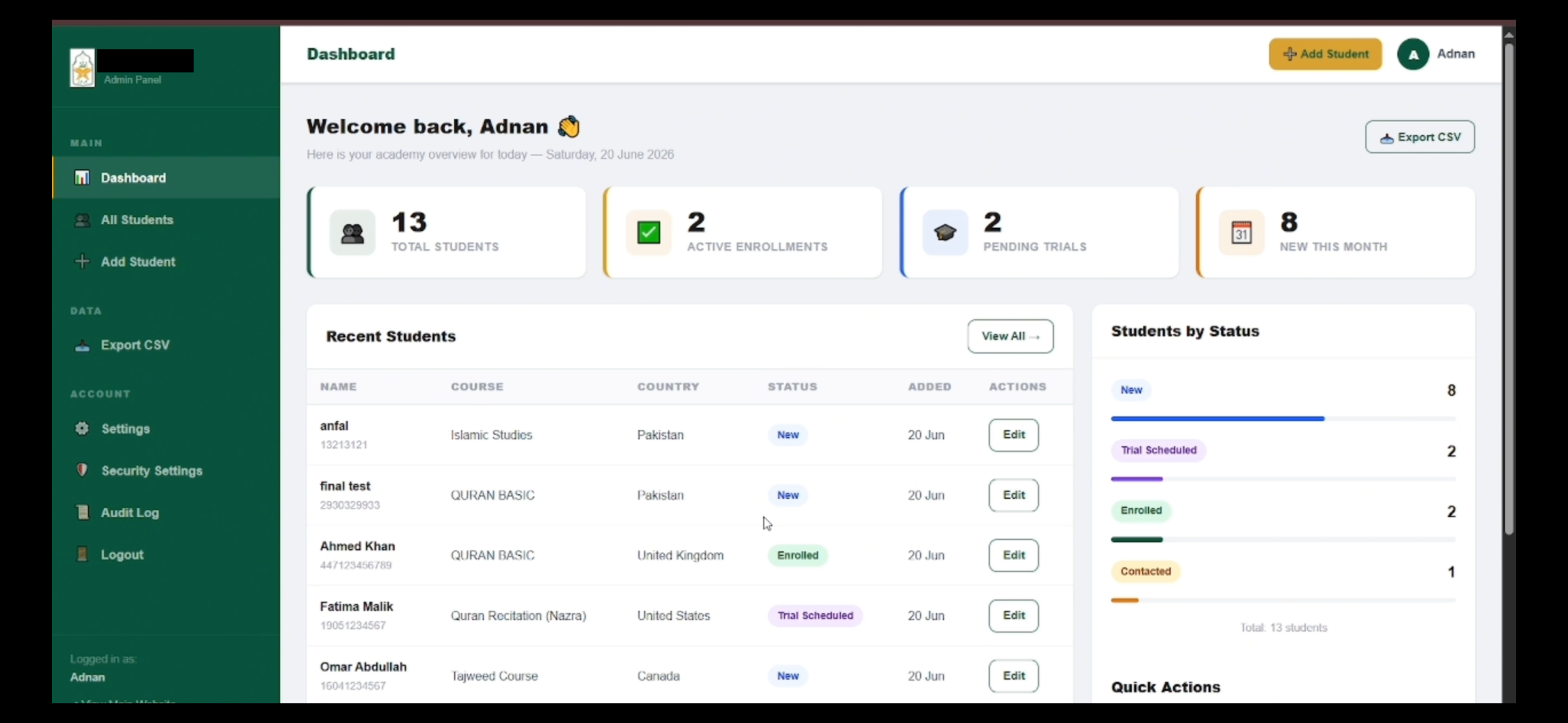Edit the final test student row

pos(1013,495)
